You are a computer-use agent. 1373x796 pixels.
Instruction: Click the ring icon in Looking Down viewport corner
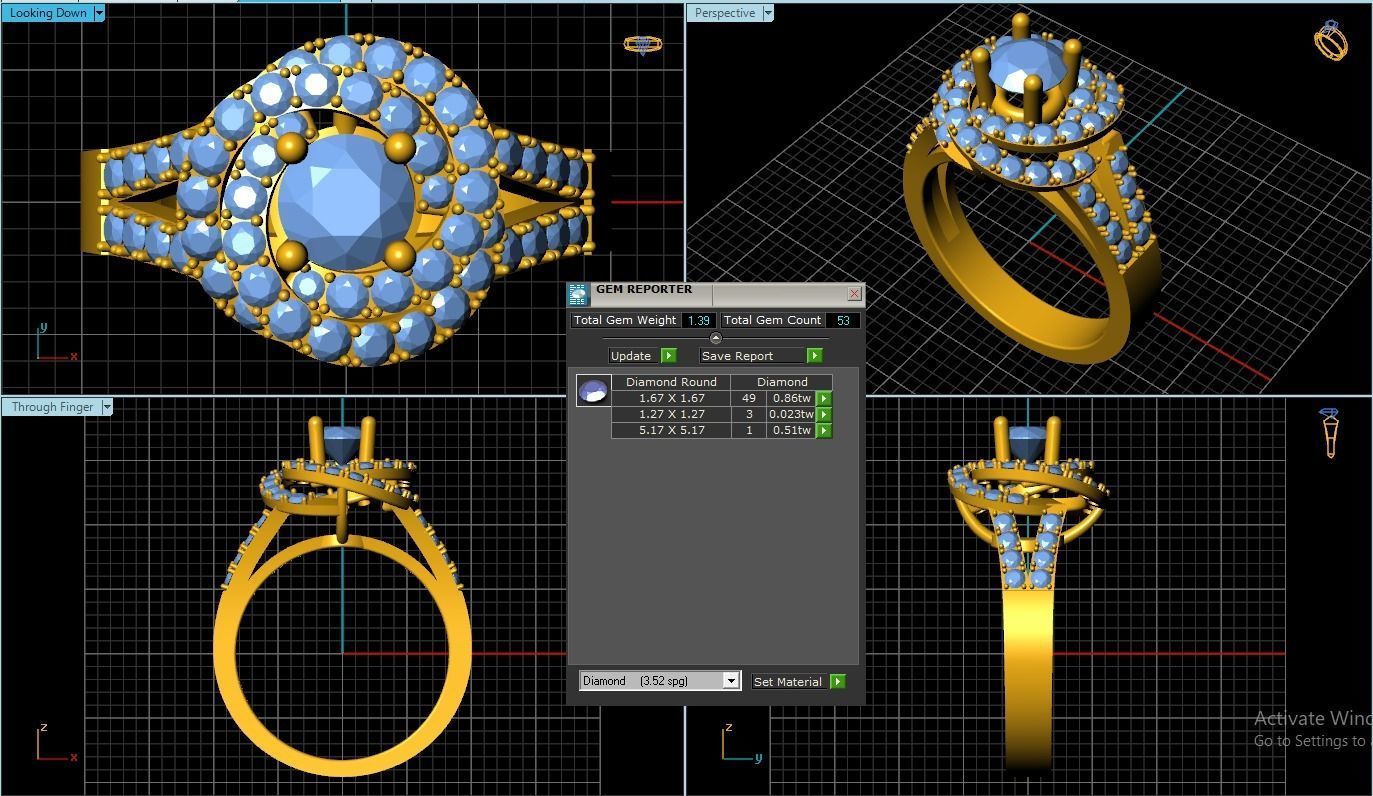point(642,45)
